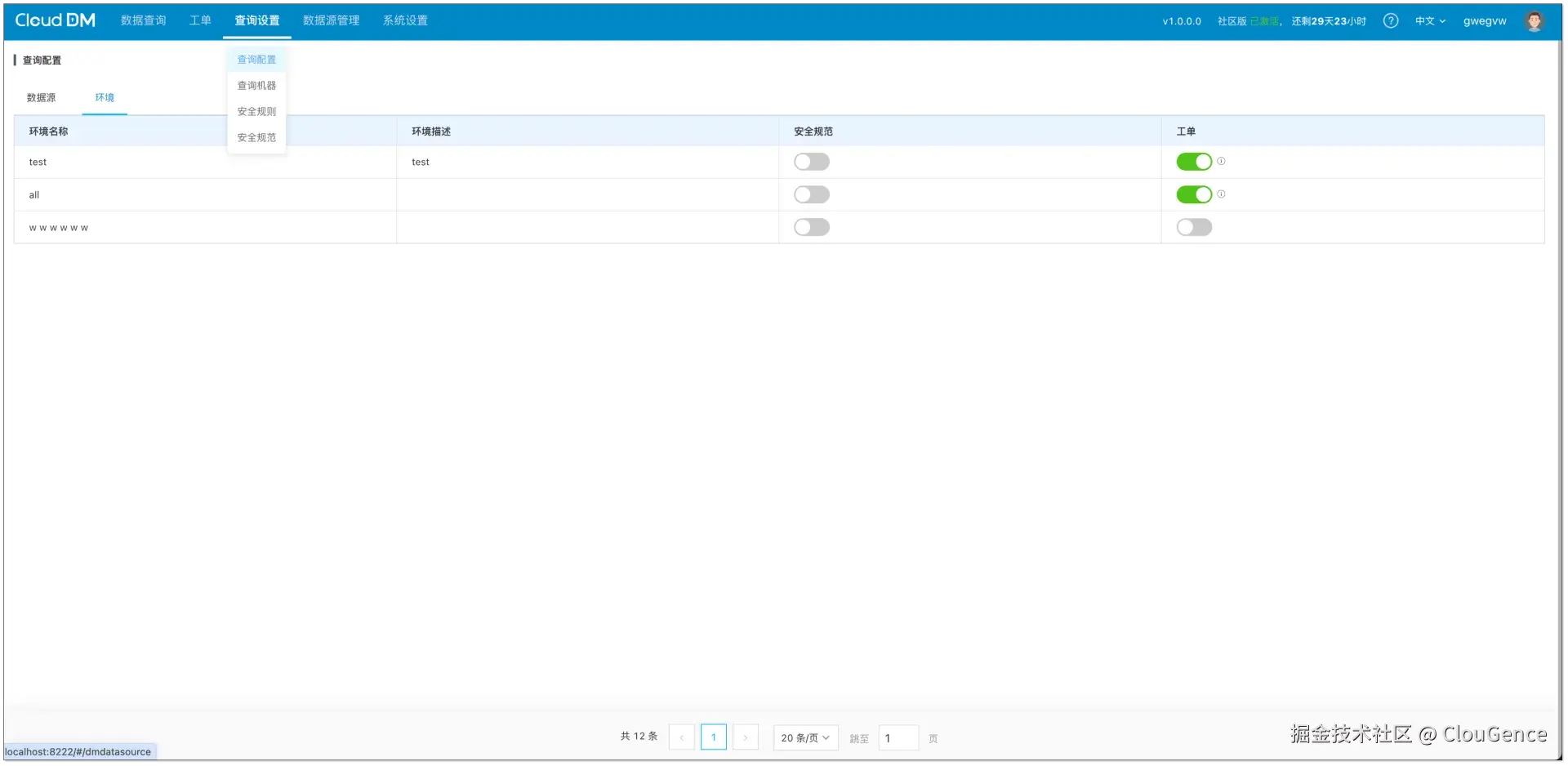Enable 安全规范 switch for test environment
Image resolution: width=1568 pixels, height=766 pixels.
click(812, 162)
